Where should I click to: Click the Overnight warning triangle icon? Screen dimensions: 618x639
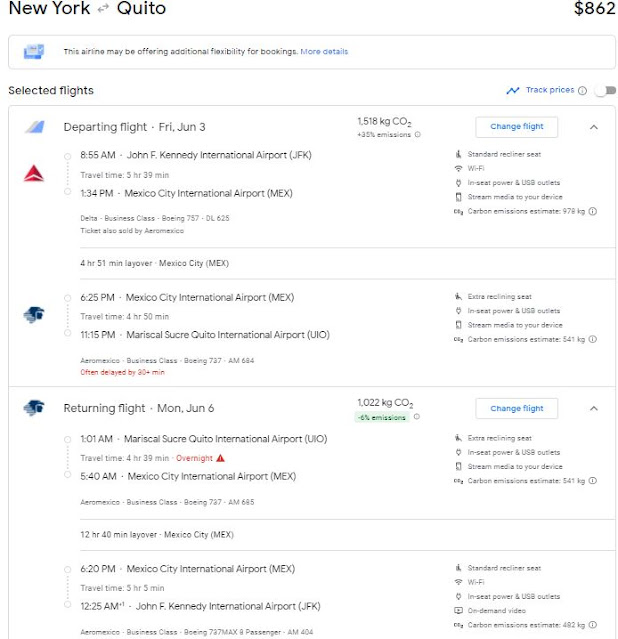click(x=220, y=458)
